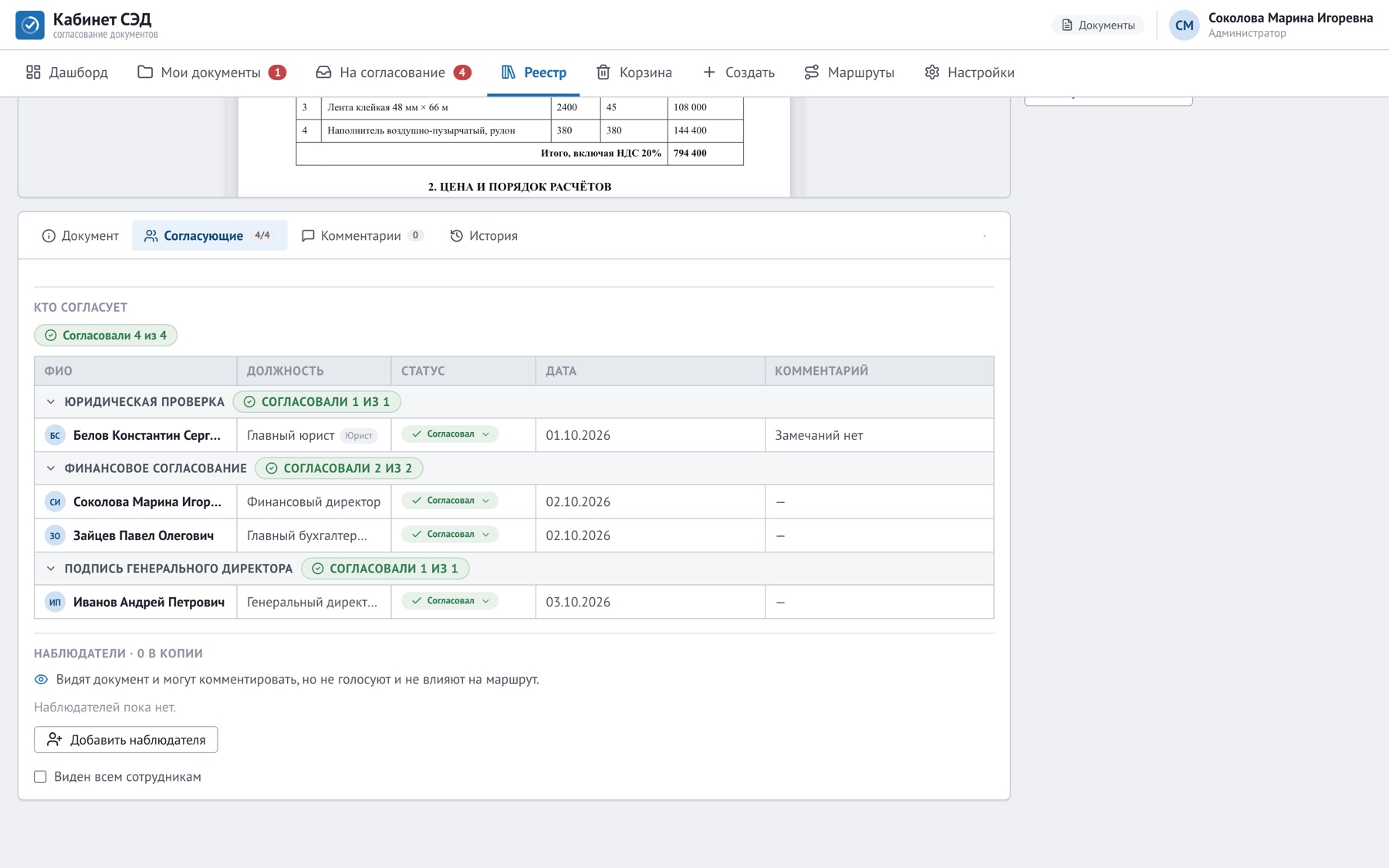Go to На согласование section

click(394, 73)
